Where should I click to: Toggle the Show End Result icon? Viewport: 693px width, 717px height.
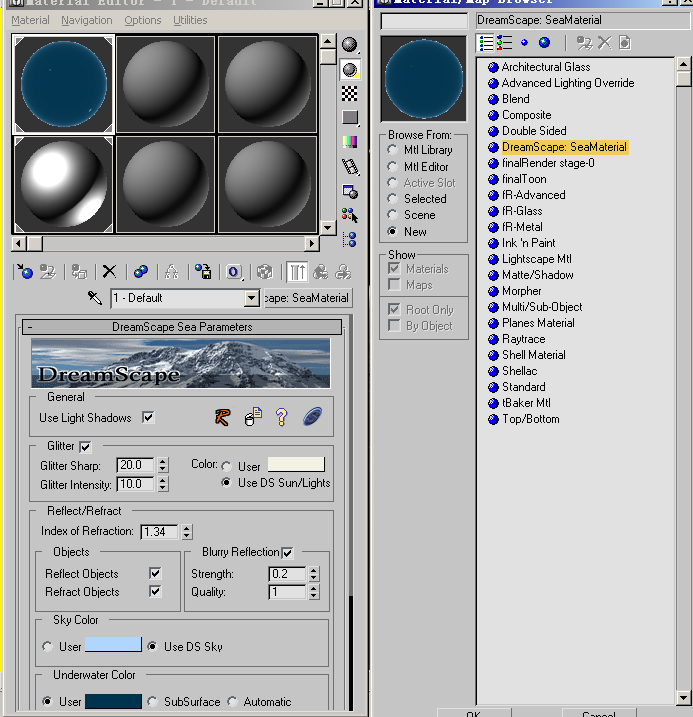(x=298, y=272)
